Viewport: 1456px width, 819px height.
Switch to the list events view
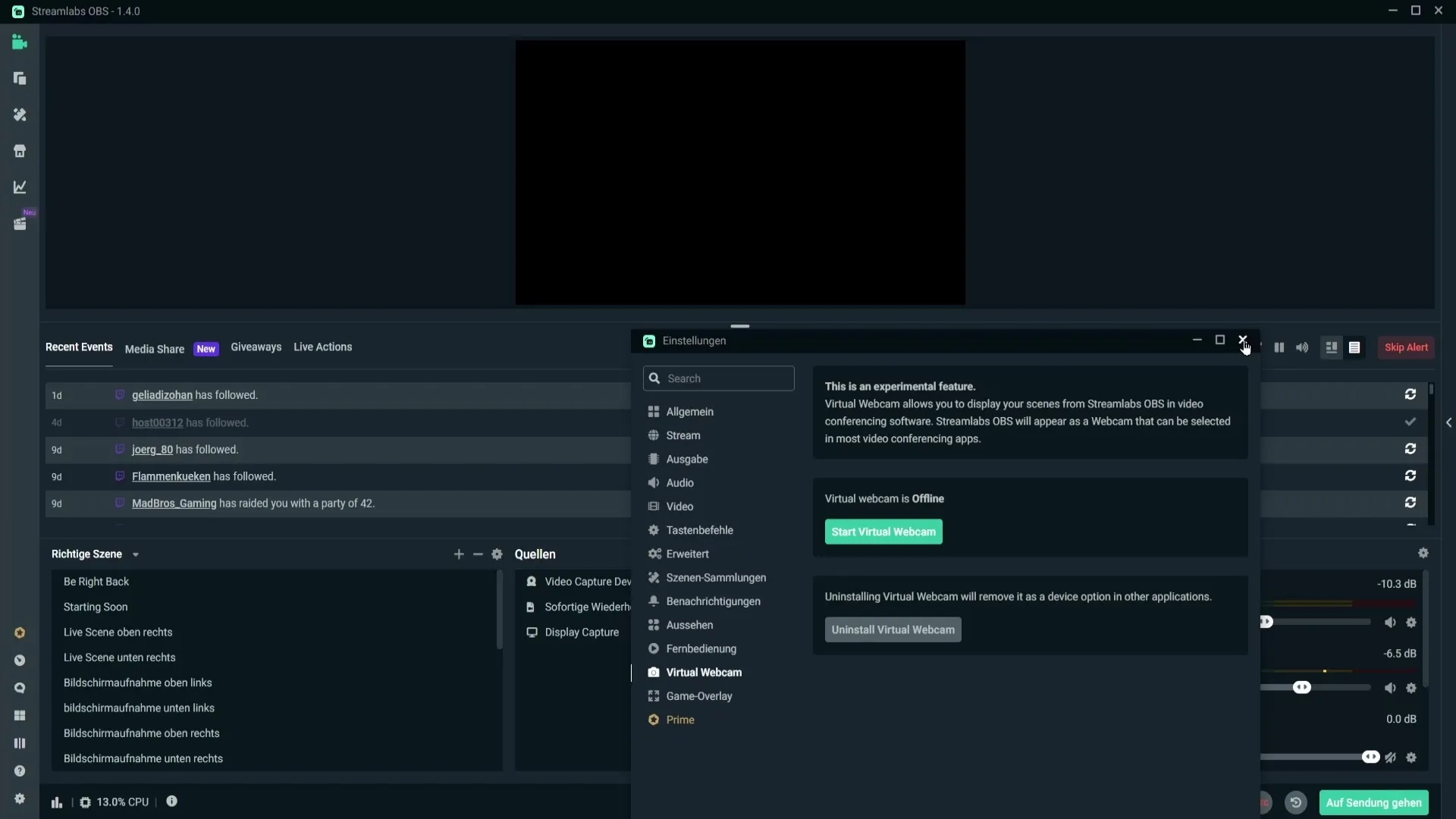click(1354, 347)
